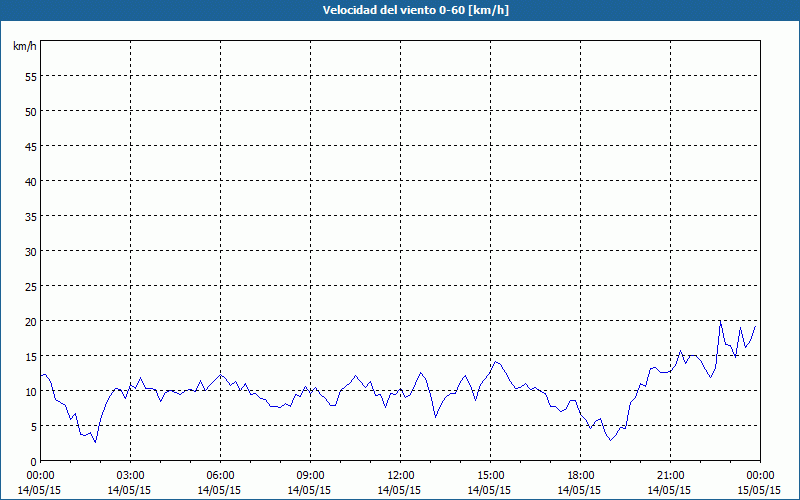Select the 21:00 time label
Viewport: 800px width, 500px height.
[670, 475]
